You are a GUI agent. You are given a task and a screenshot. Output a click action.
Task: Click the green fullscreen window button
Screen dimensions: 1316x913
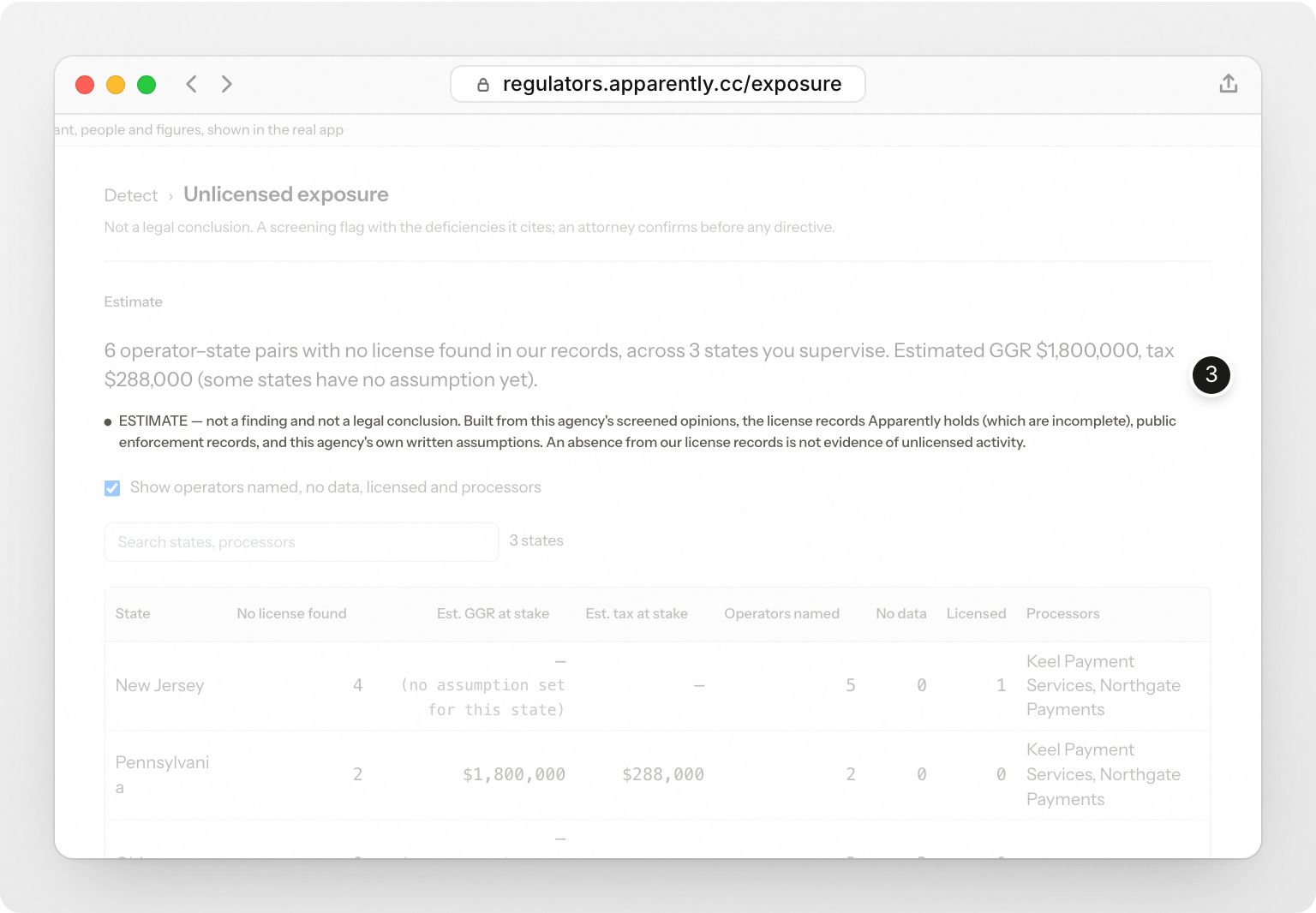[x=147, y=84]
